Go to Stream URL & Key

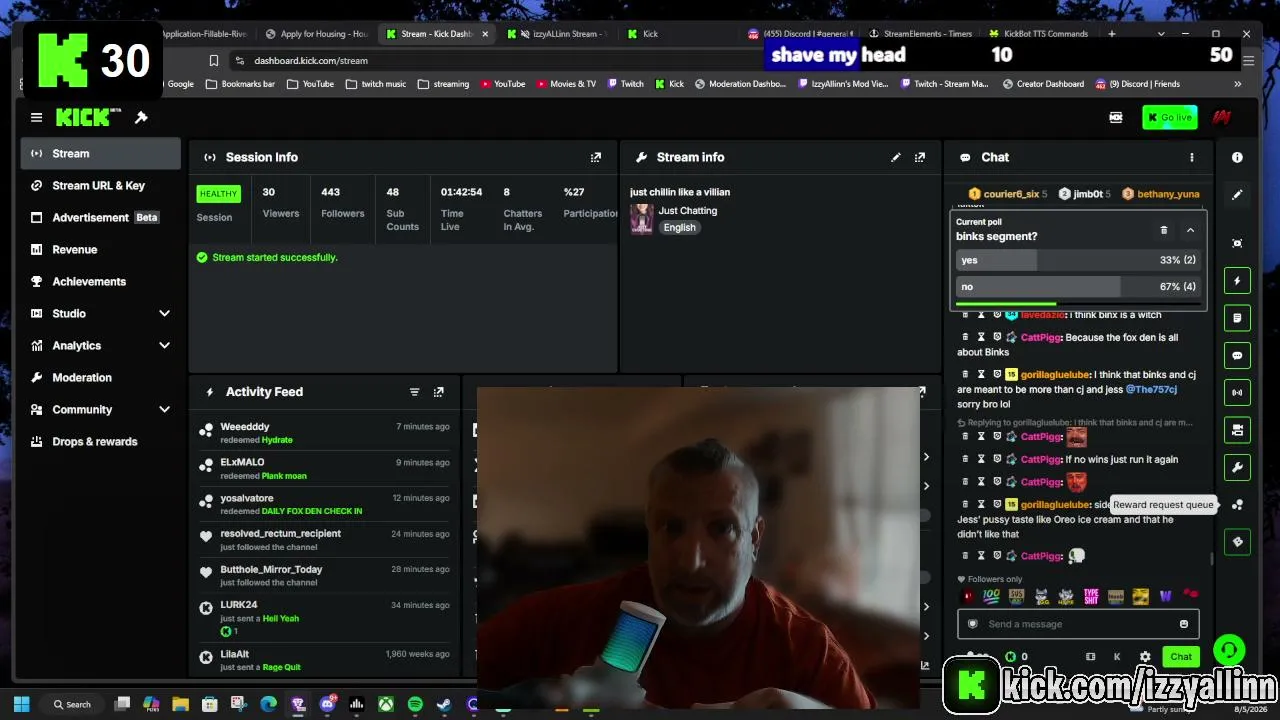point(100,185)
